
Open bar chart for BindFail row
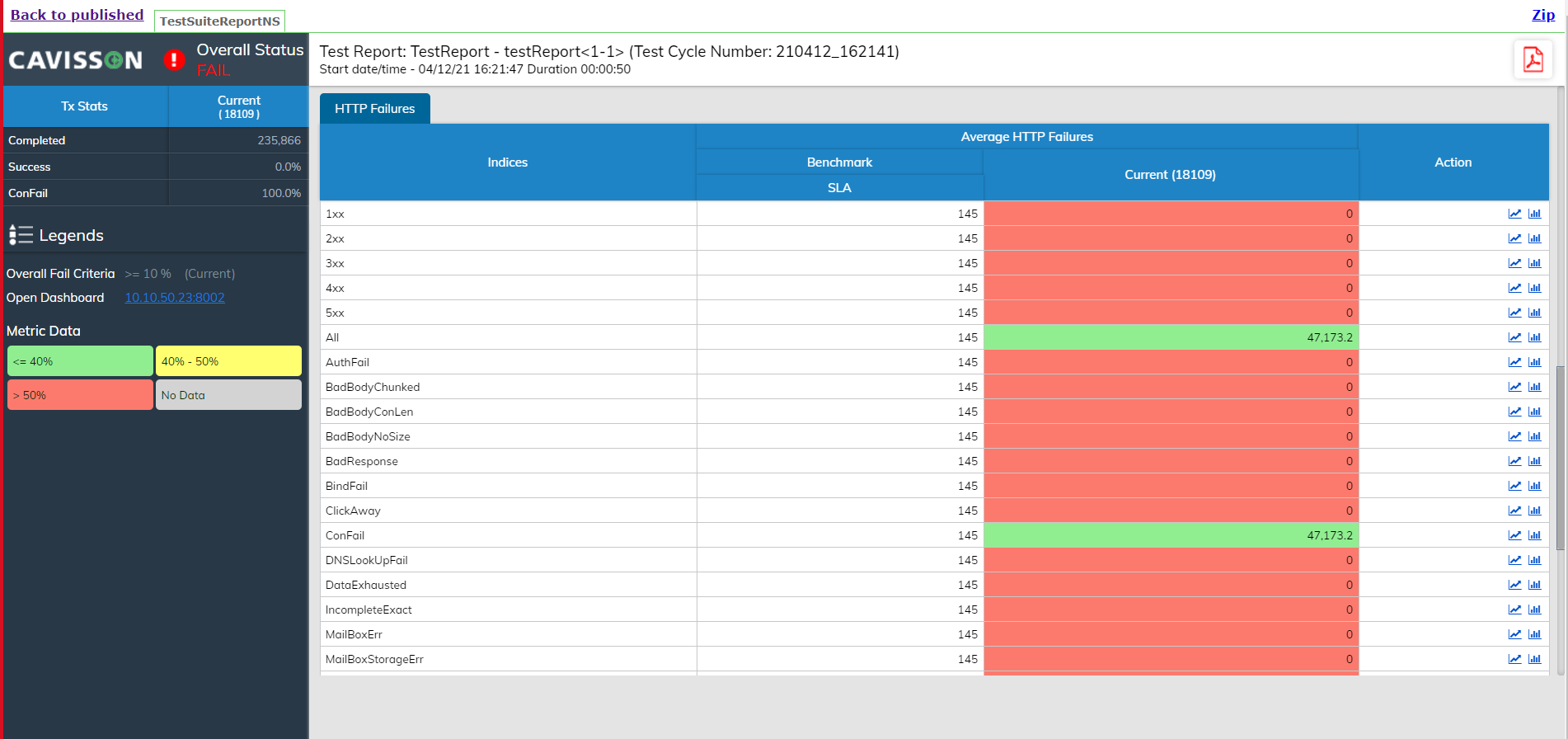(1534, 486)
